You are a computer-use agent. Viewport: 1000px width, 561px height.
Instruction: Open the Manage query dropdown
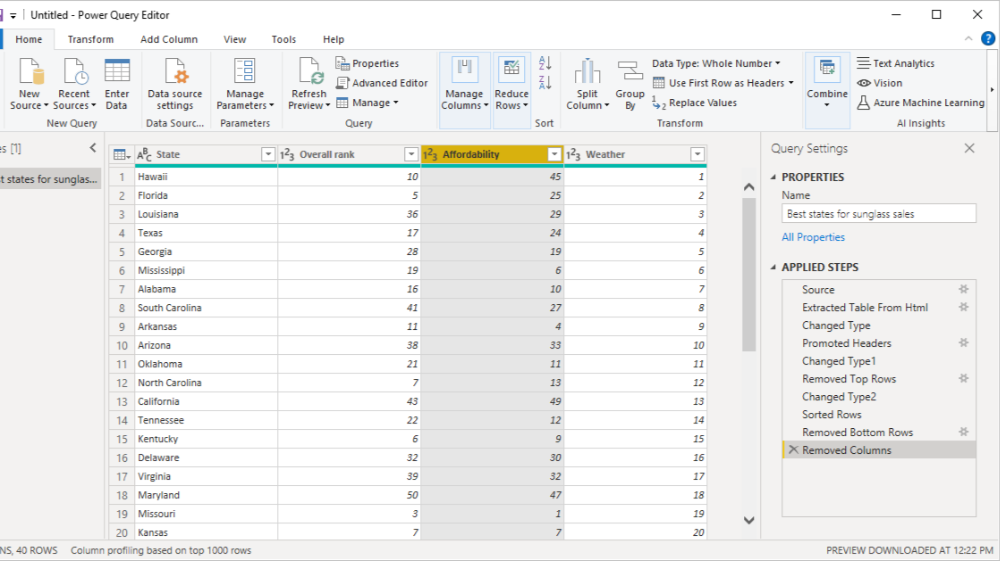point(367,103)
